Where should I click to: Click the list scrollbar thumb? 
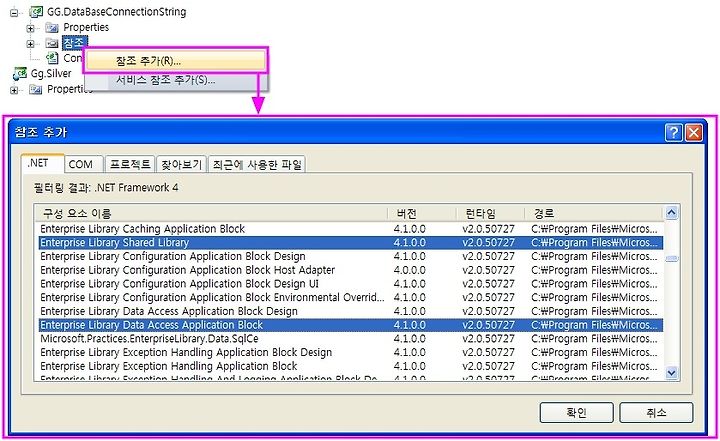pos(671,259)
